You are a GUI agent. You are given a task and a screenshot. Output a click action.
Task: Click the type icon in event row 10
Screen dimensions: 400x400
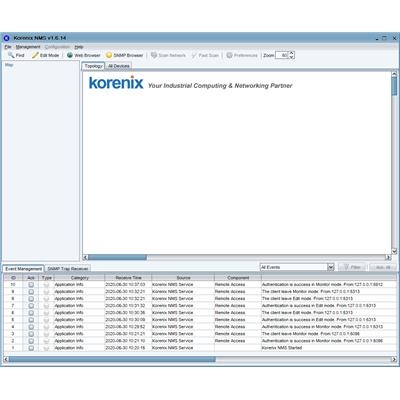tap(46, 285)
